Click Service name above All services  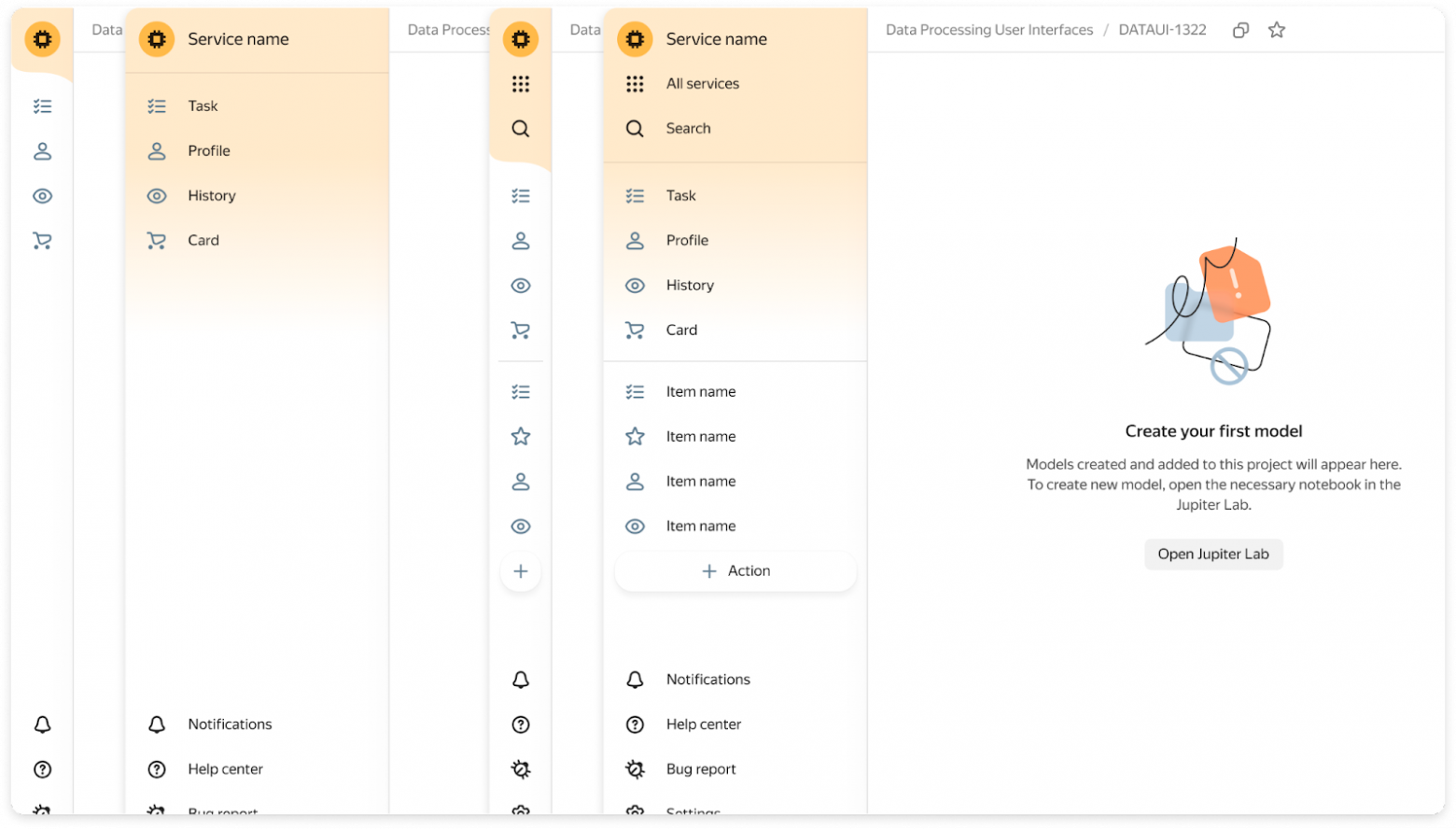tap(716, 39)
